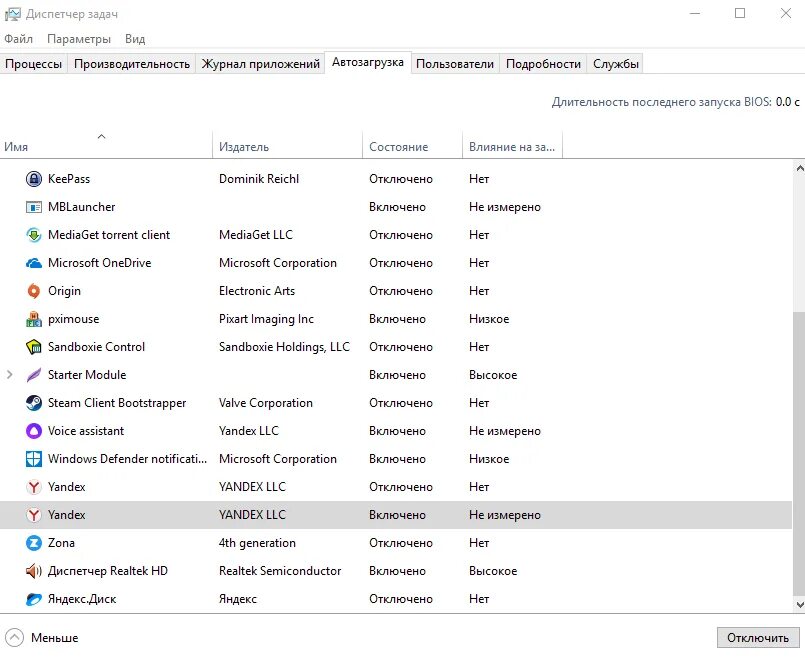
Task: Open the Журнал приложений tab
Action: (261, 64)
